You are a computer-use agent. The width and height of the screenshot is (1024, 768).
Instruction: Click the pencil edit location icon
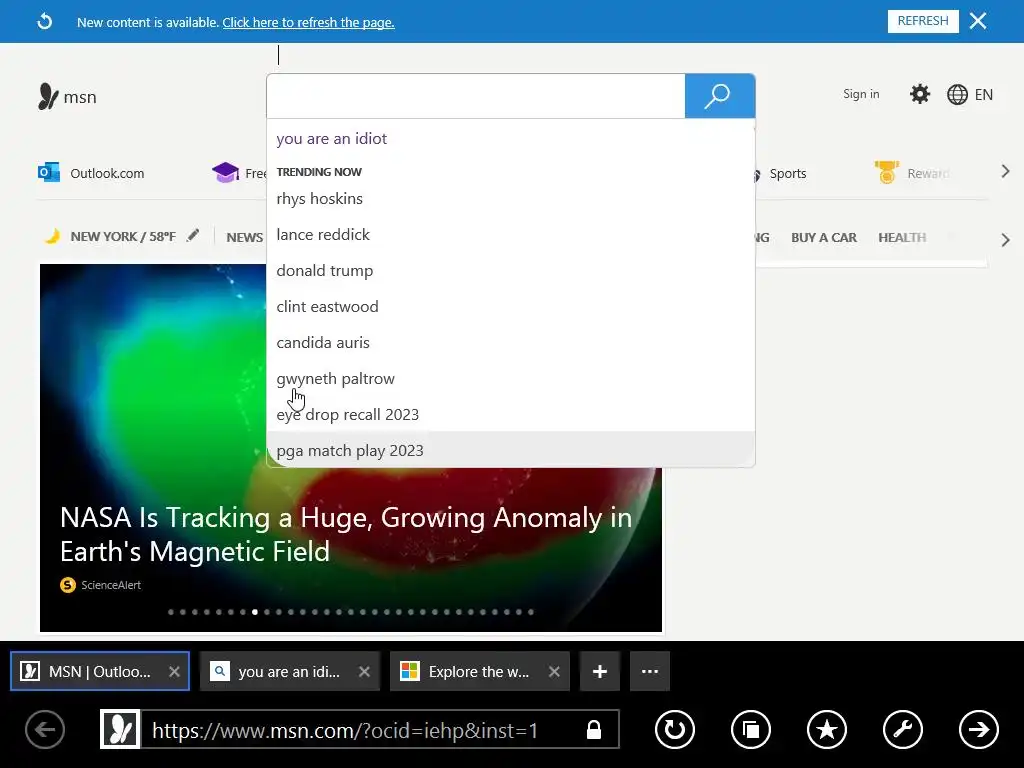click(x=192, y=236)
